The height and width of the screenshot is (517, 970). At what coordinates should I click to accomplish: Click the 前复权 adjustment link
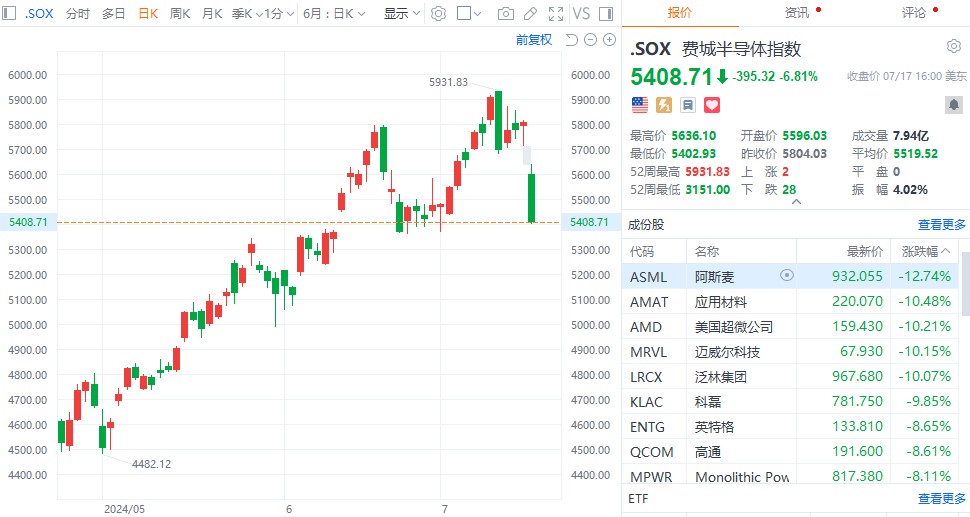[533, 40]
